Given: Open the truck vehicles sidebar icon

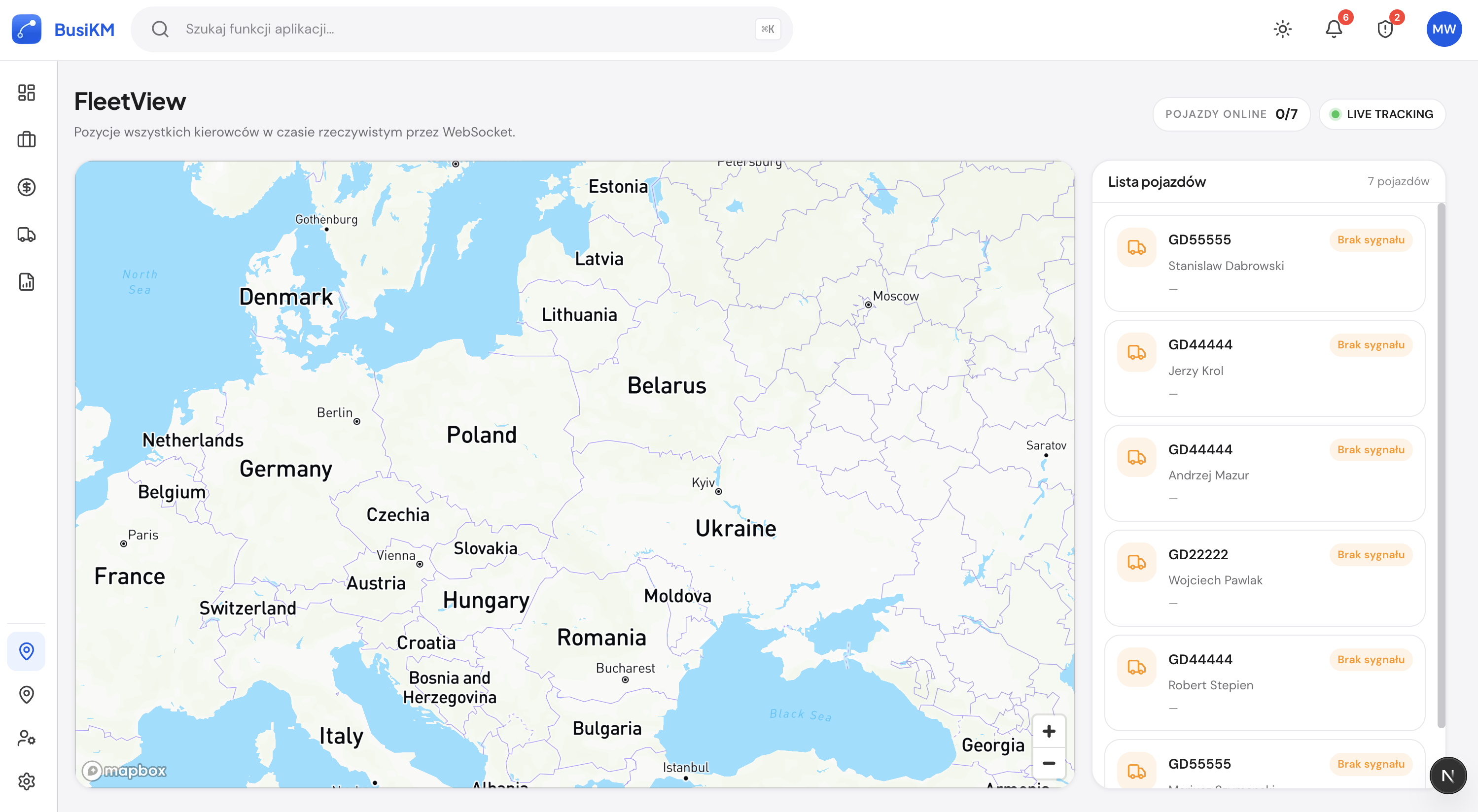Looking at the screenshot, I should click(27, 235).
